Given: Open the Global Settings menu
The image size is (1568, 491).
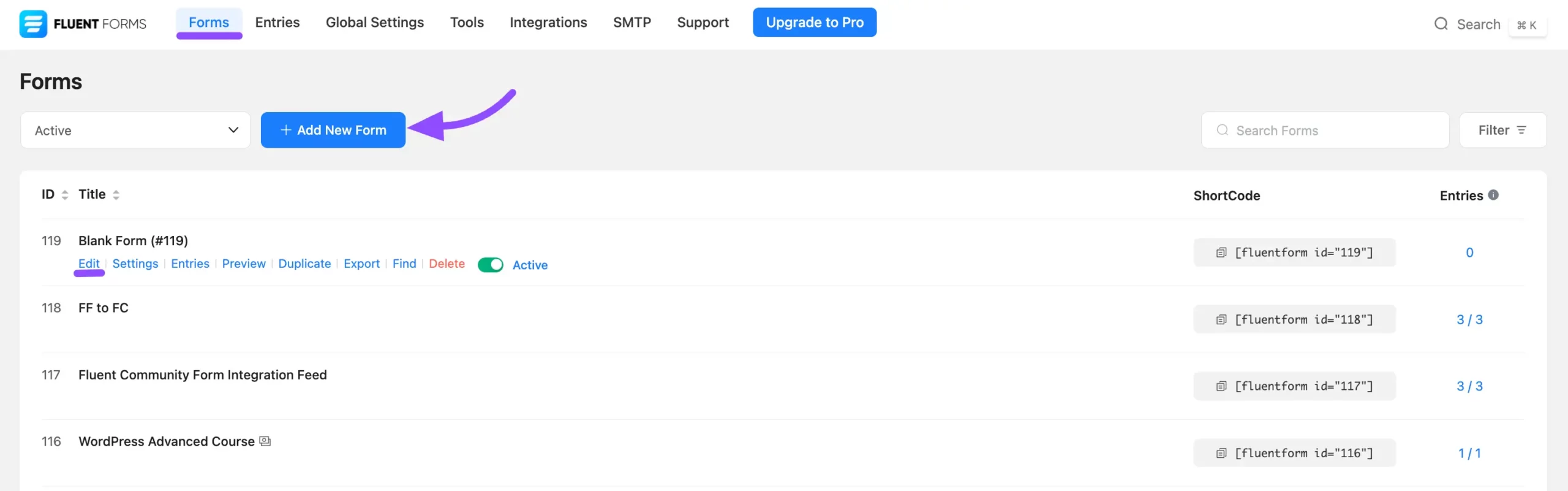Looking at the screenshot, I should 374,23.
